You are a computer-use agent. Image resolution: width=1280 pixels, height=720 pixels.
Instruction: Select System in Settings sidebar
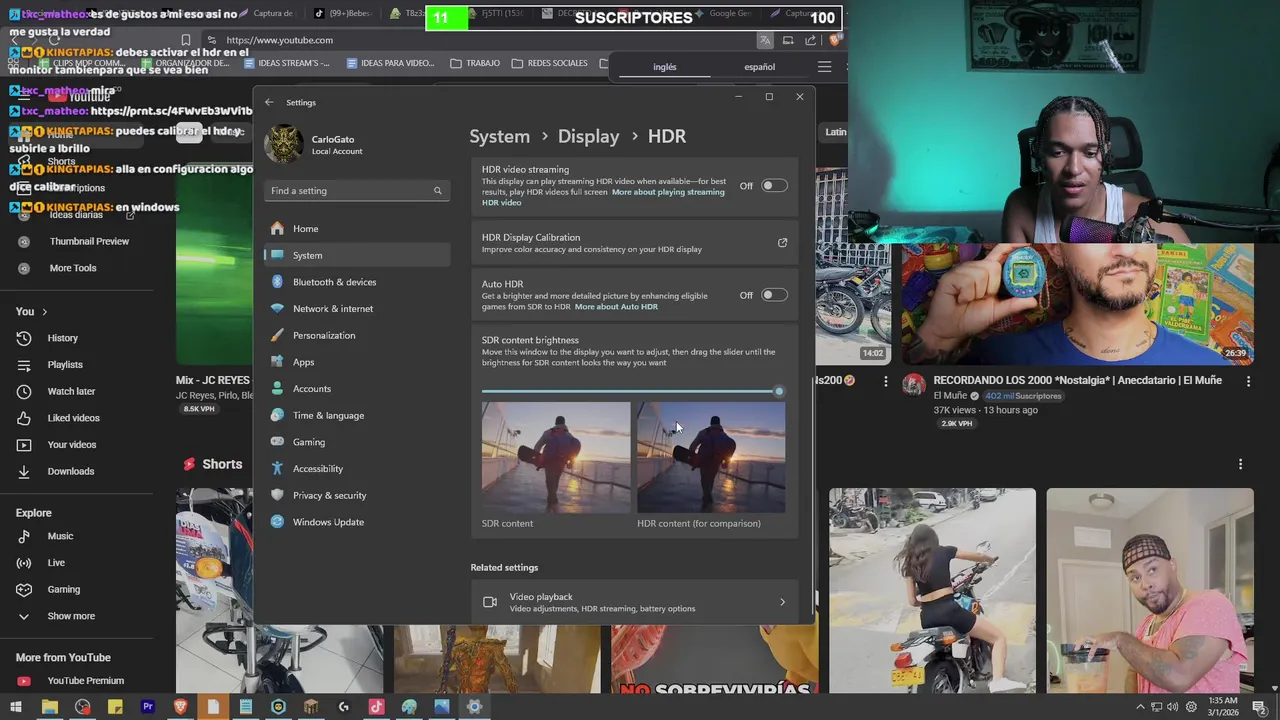point(357,255)
